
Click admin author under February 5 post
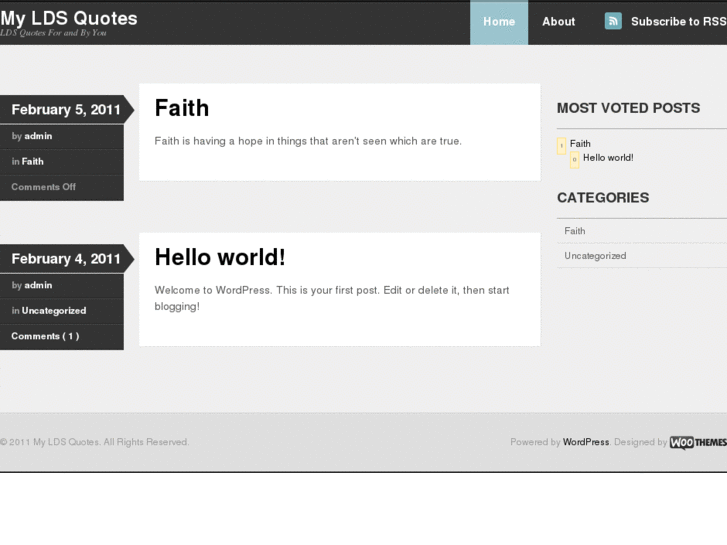39,136
